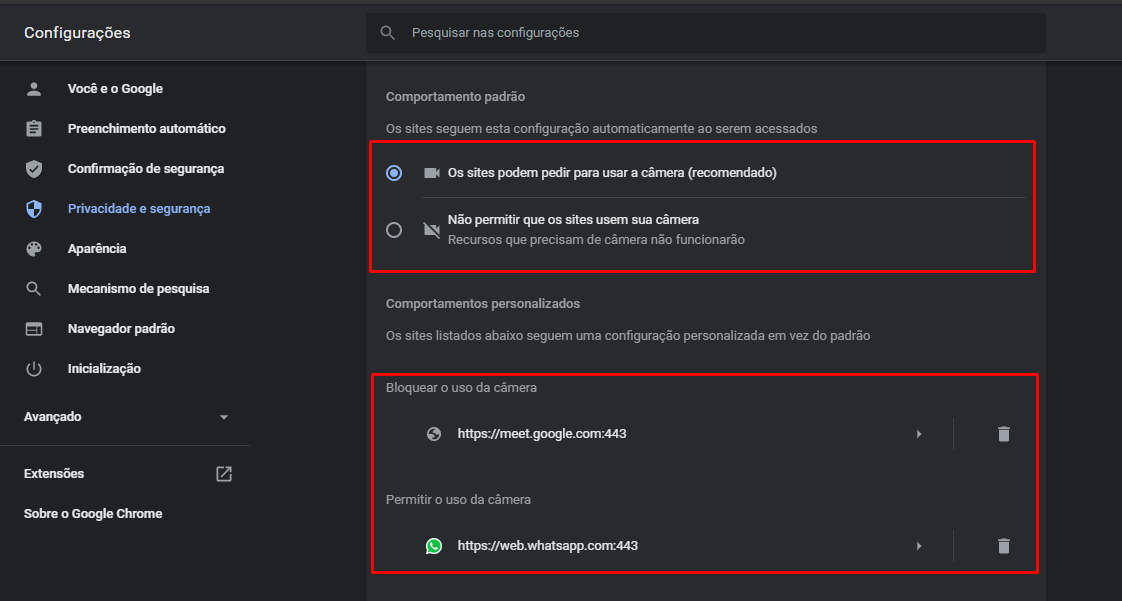Expand the Avançado section arrow
Screen dimensions: 1122x601
(x=224, y=417)
